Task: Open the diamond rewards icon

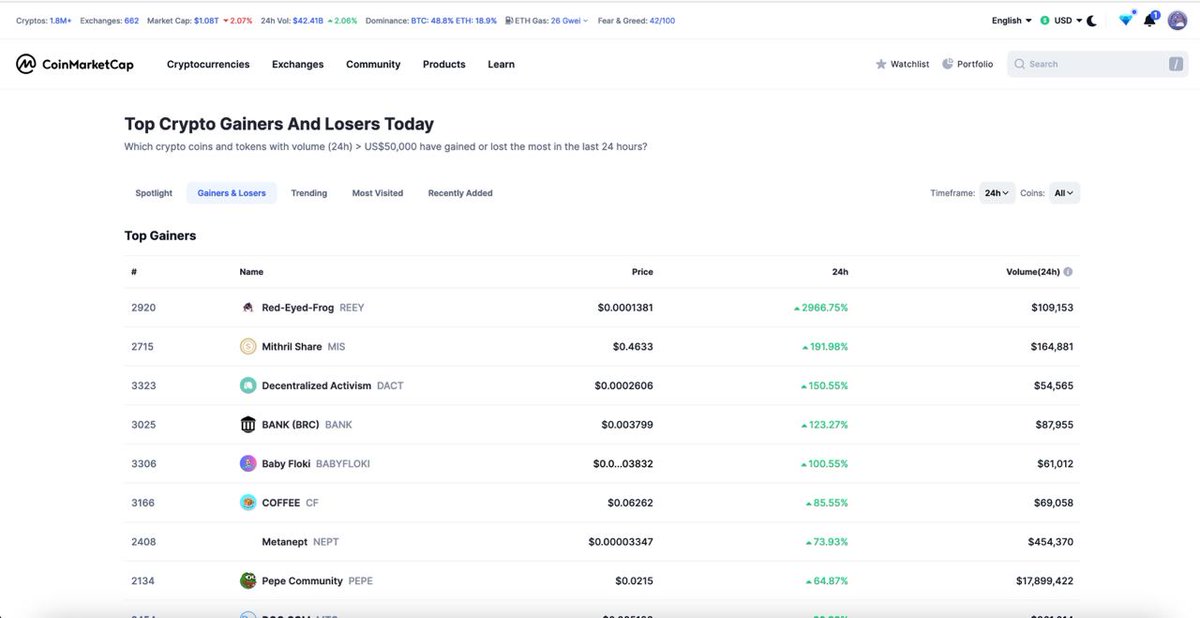Action: click(x=1126, y=20)
